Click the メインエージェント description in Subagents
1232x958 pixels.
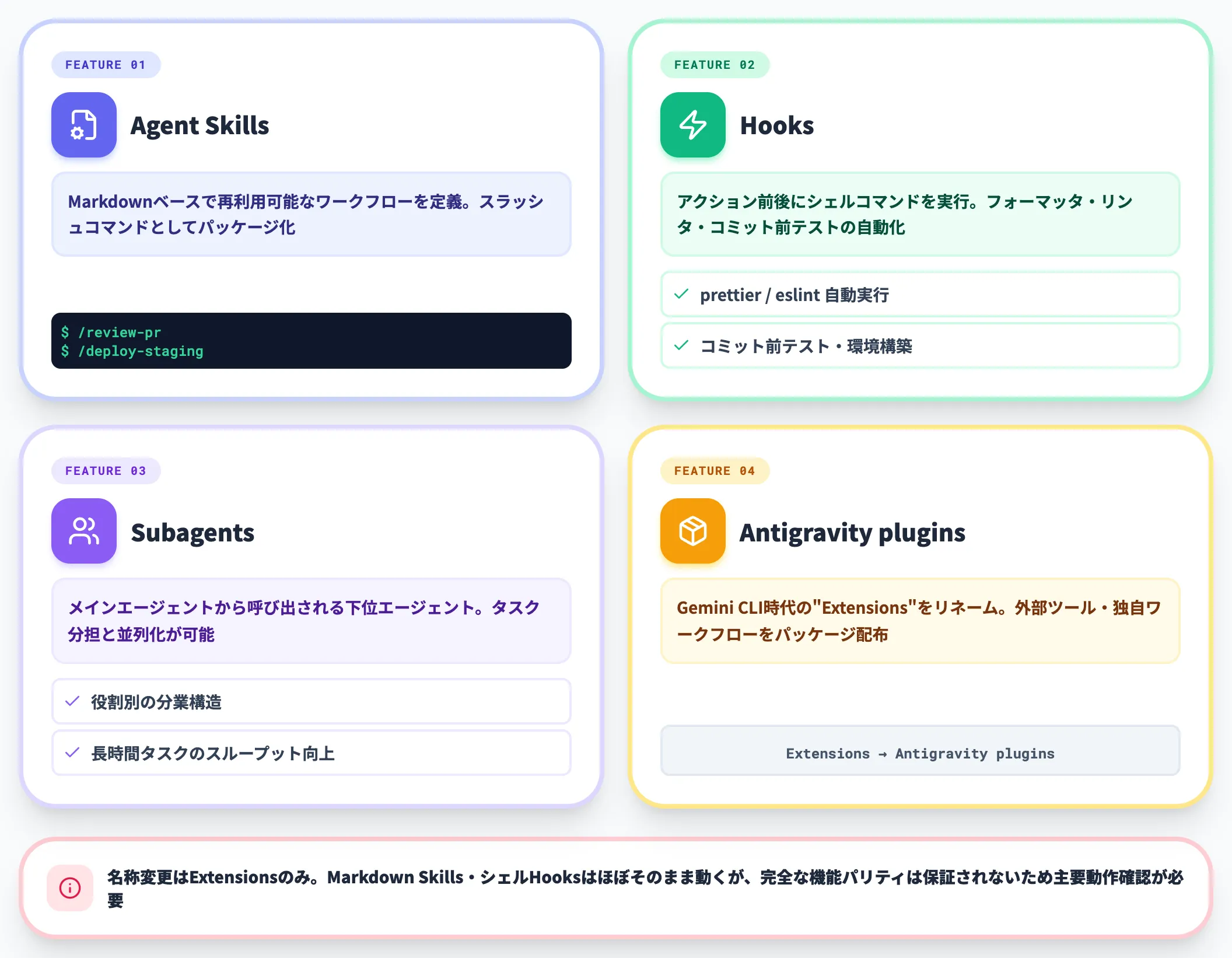click(304, 621)
